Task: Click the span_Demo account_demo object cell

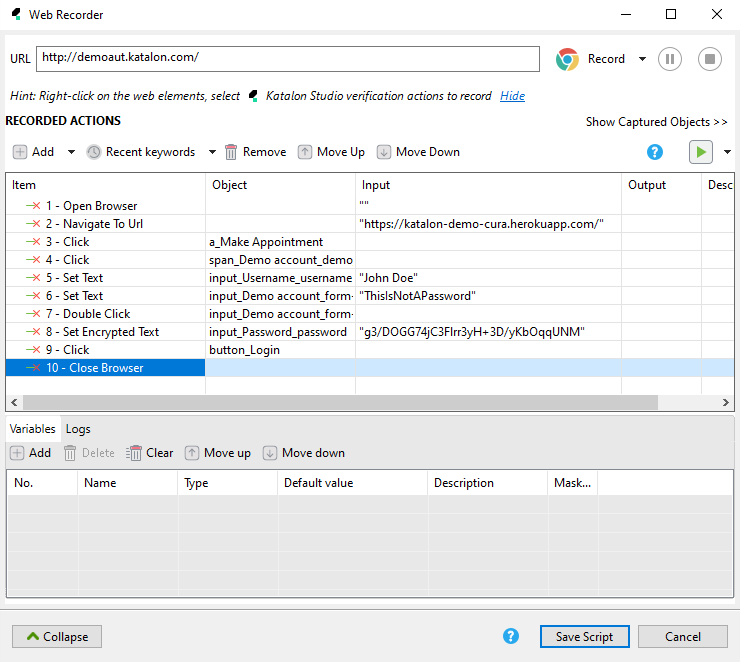Action: click(x=280, y=260)
